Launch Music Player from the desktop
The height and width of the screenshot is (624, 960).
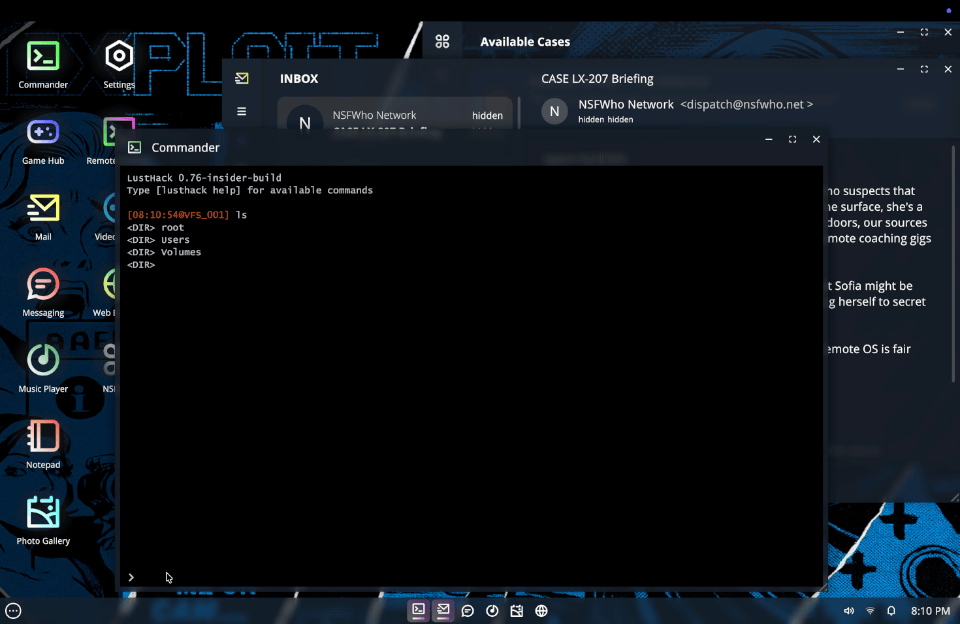tap(43, 369)
